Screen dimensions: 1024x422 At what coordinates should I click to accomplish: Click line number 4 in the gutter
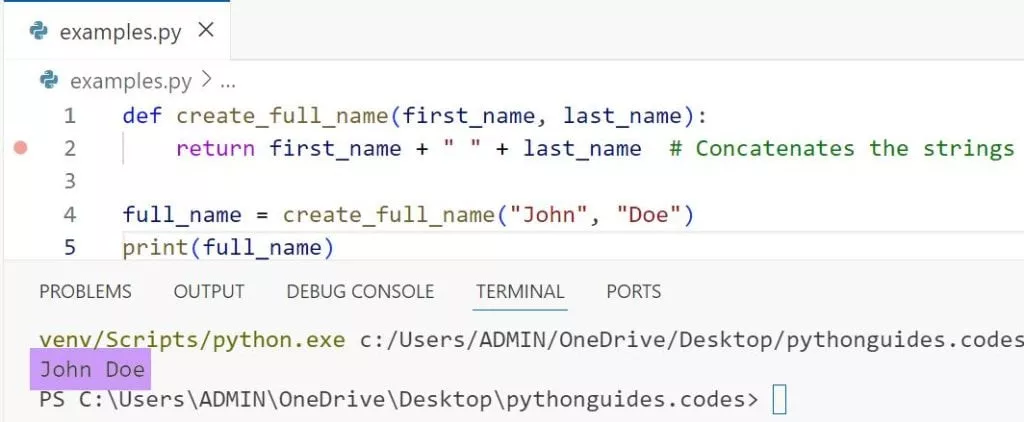point(69,214)
